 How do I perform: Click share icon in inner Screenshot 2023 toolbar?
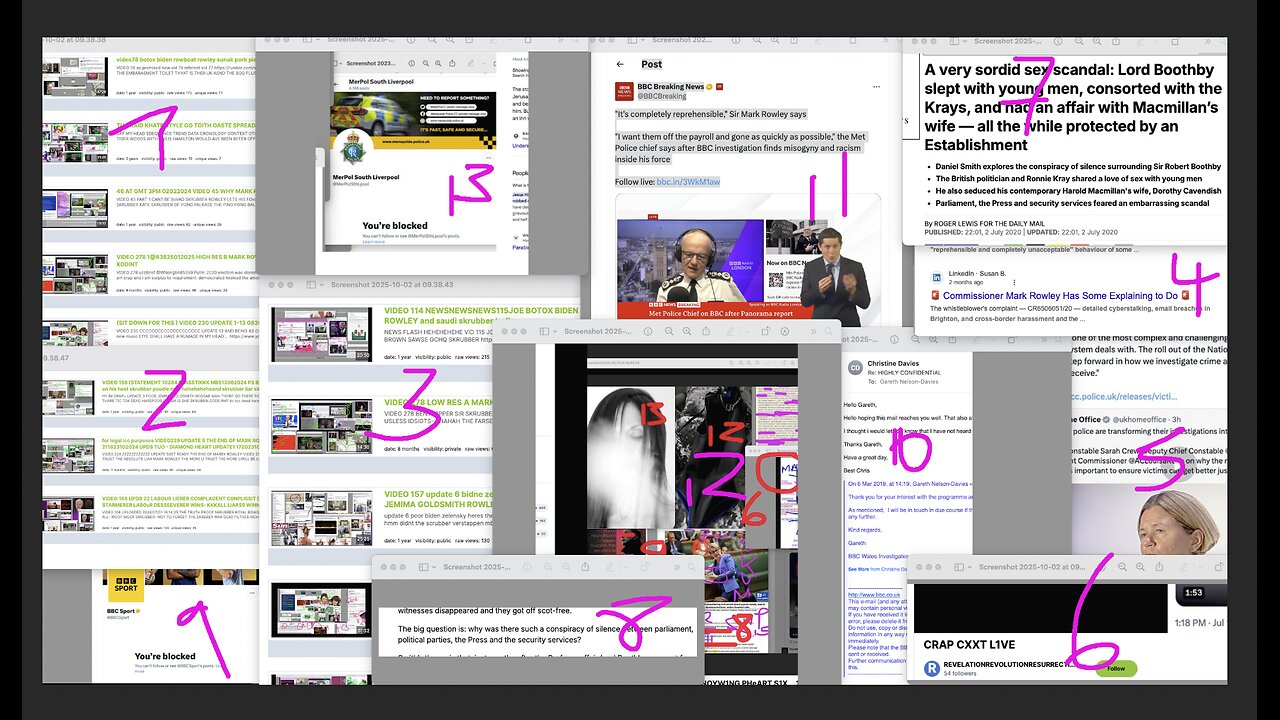pos(452,63)
